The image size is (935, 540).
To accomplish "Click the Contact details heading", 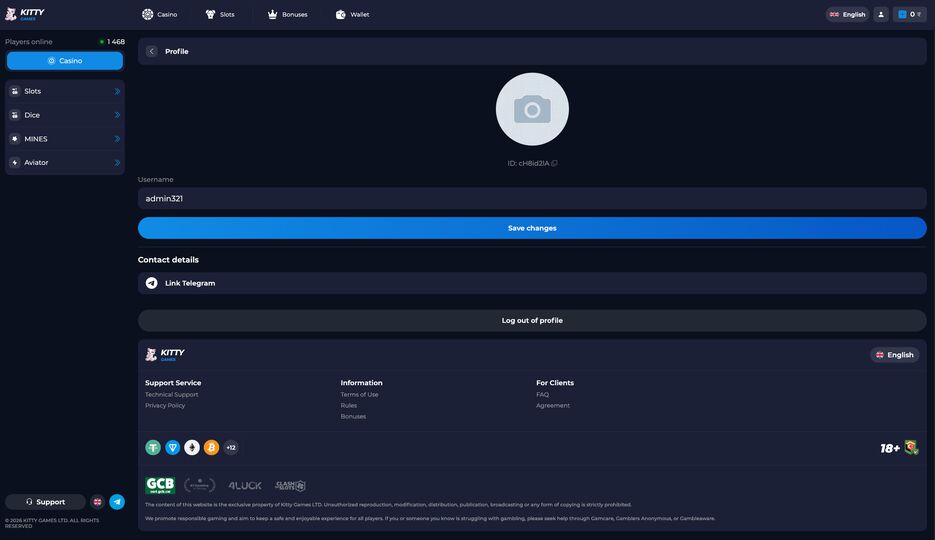I will pos(168,260).
